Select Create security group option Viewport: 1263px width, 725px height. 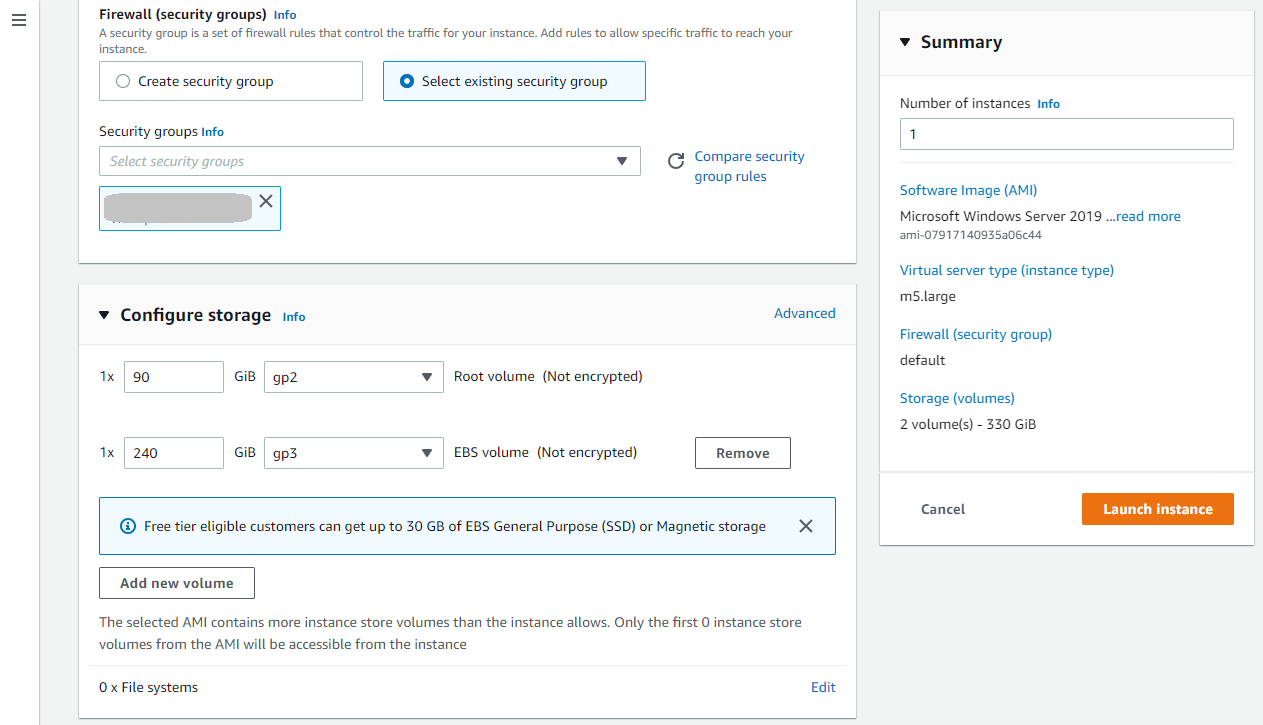pos(123,81)
